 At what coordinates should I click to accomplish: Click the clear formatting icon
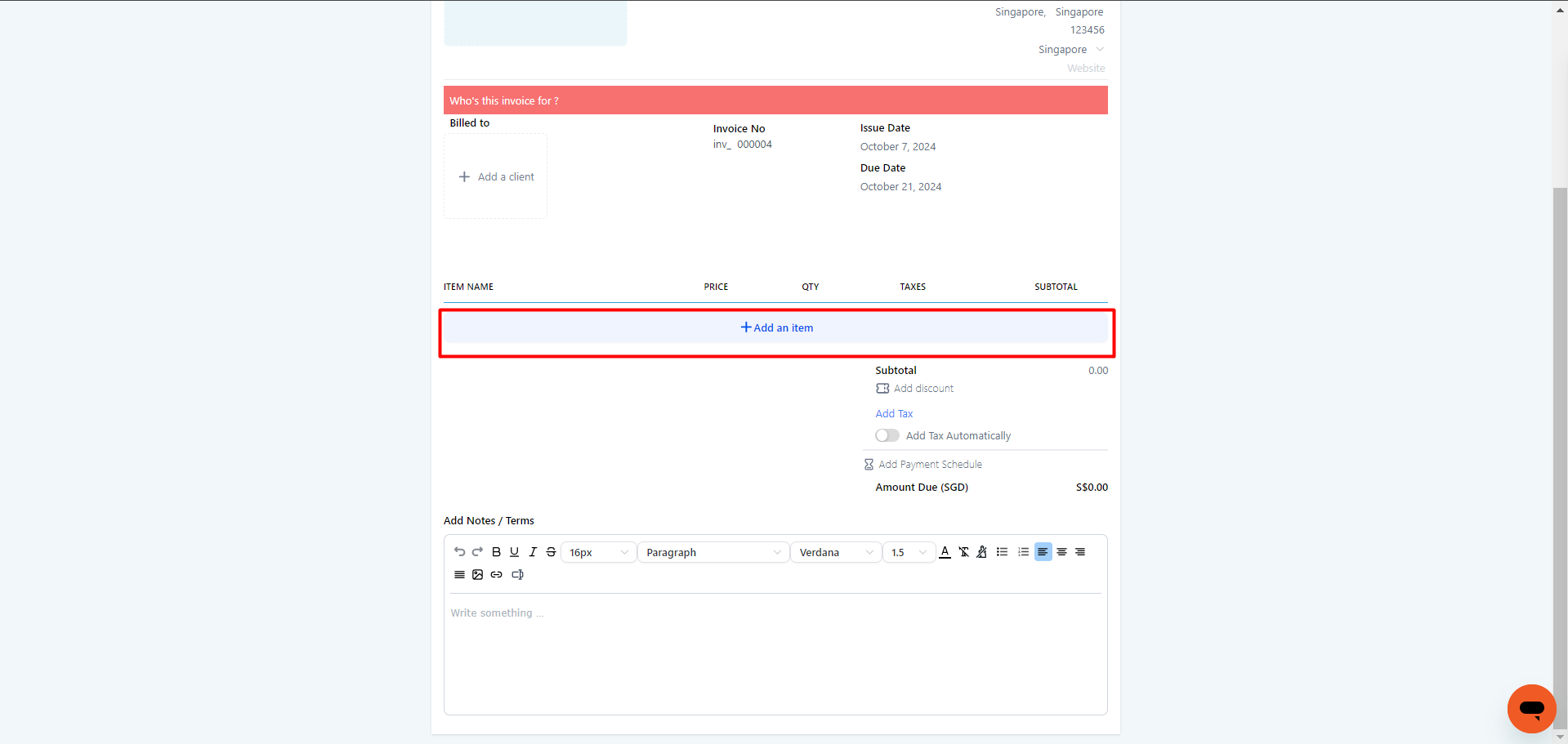click(963, 552)
